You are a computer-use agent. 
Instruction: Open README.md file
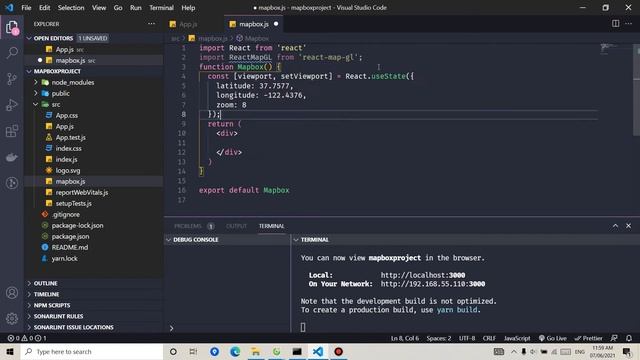[69, 247]
